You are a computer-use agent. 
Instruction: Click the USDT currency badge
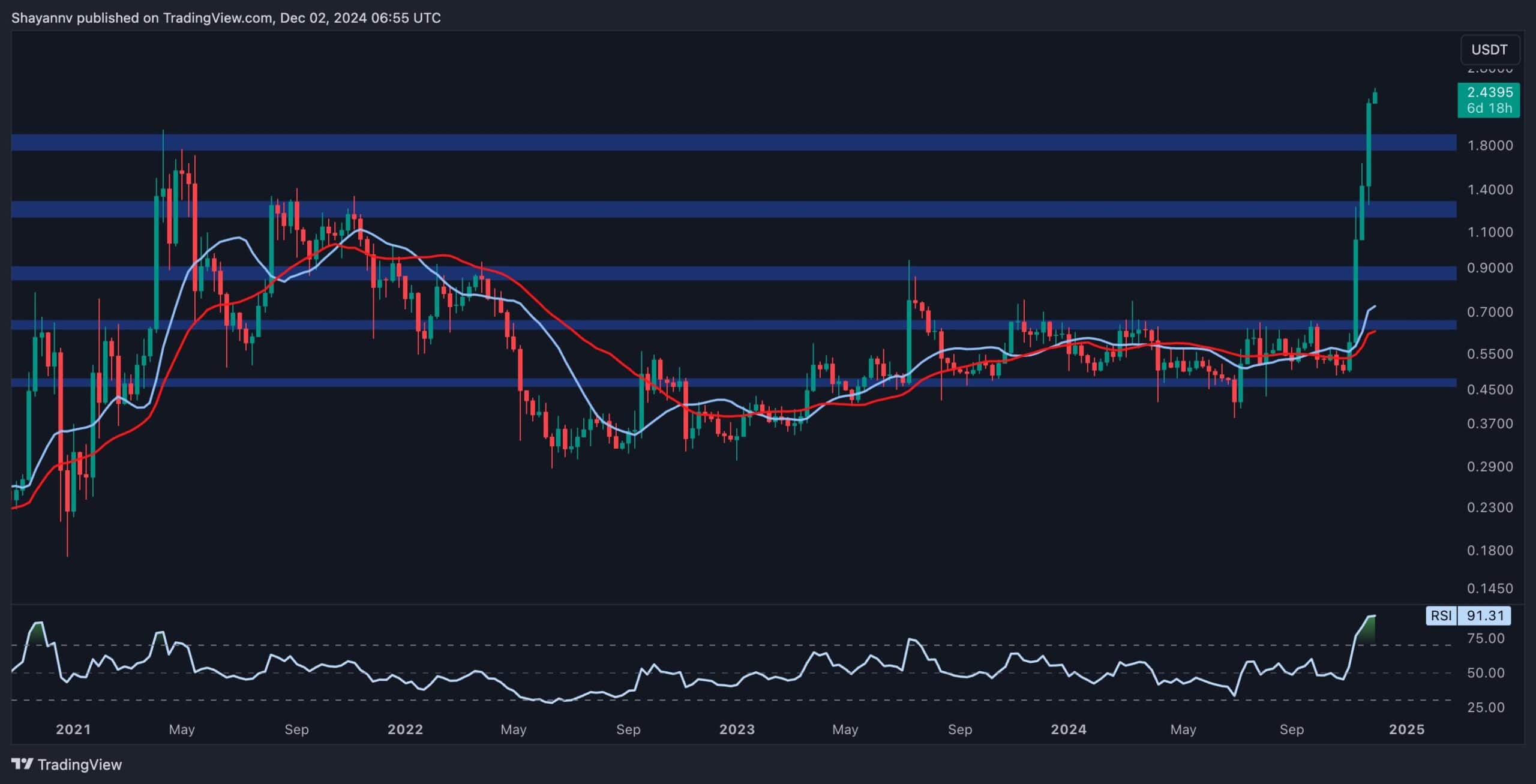tap(1489, 50)
